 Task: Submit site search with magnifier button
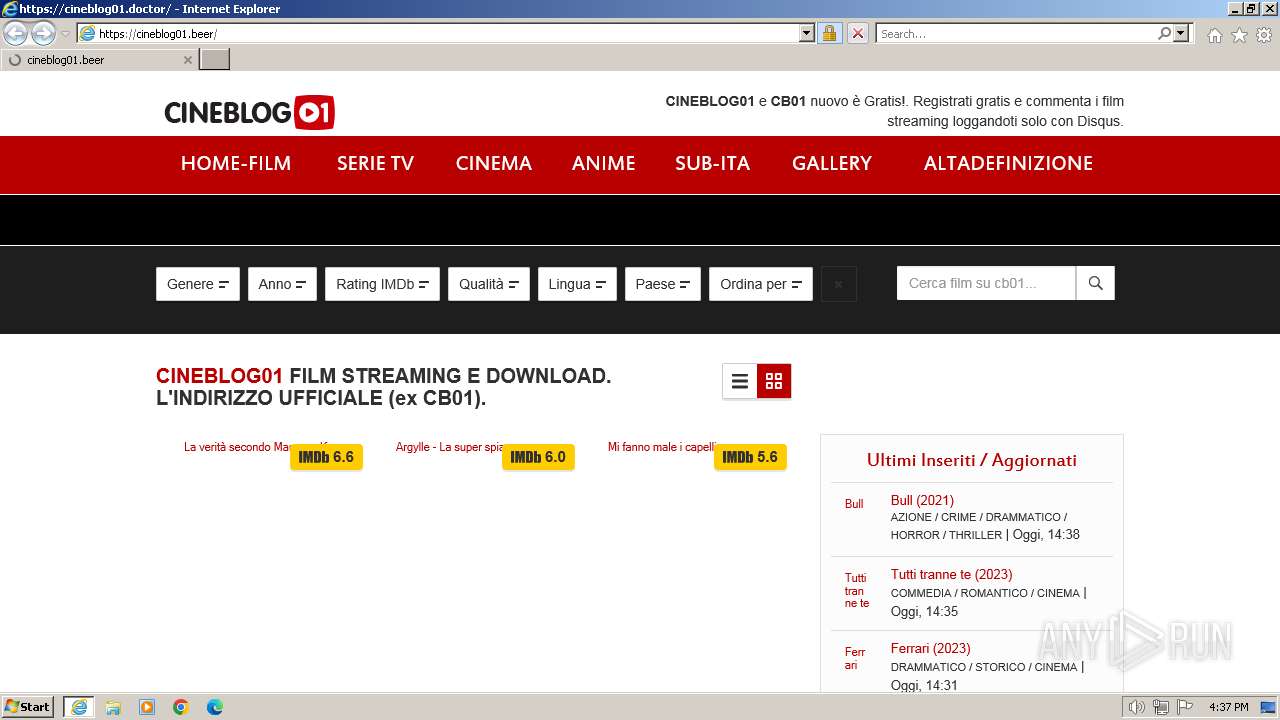[1095, 283]
